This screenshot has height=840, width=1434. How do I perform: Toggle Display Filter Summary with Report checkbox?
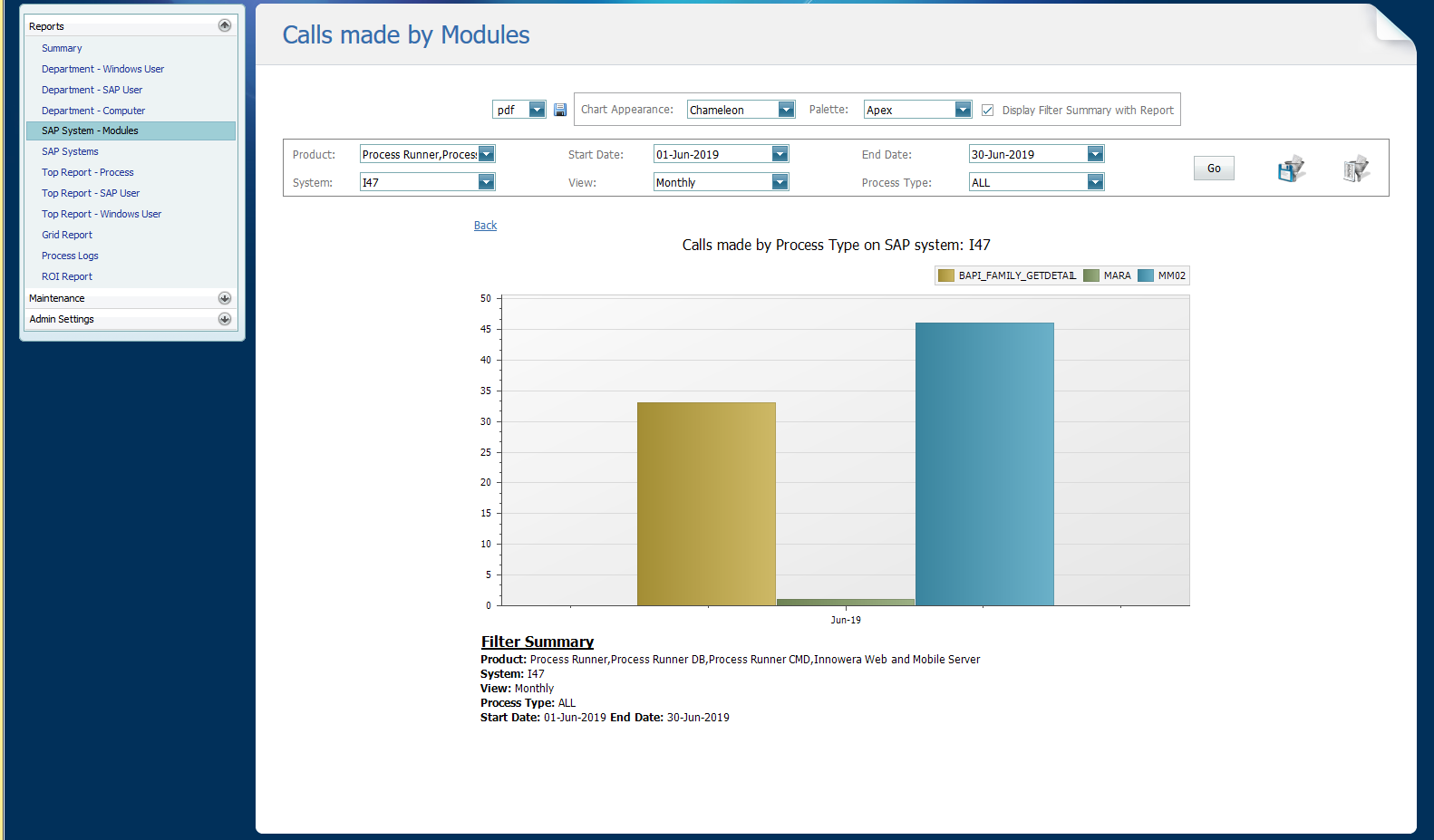988,110
